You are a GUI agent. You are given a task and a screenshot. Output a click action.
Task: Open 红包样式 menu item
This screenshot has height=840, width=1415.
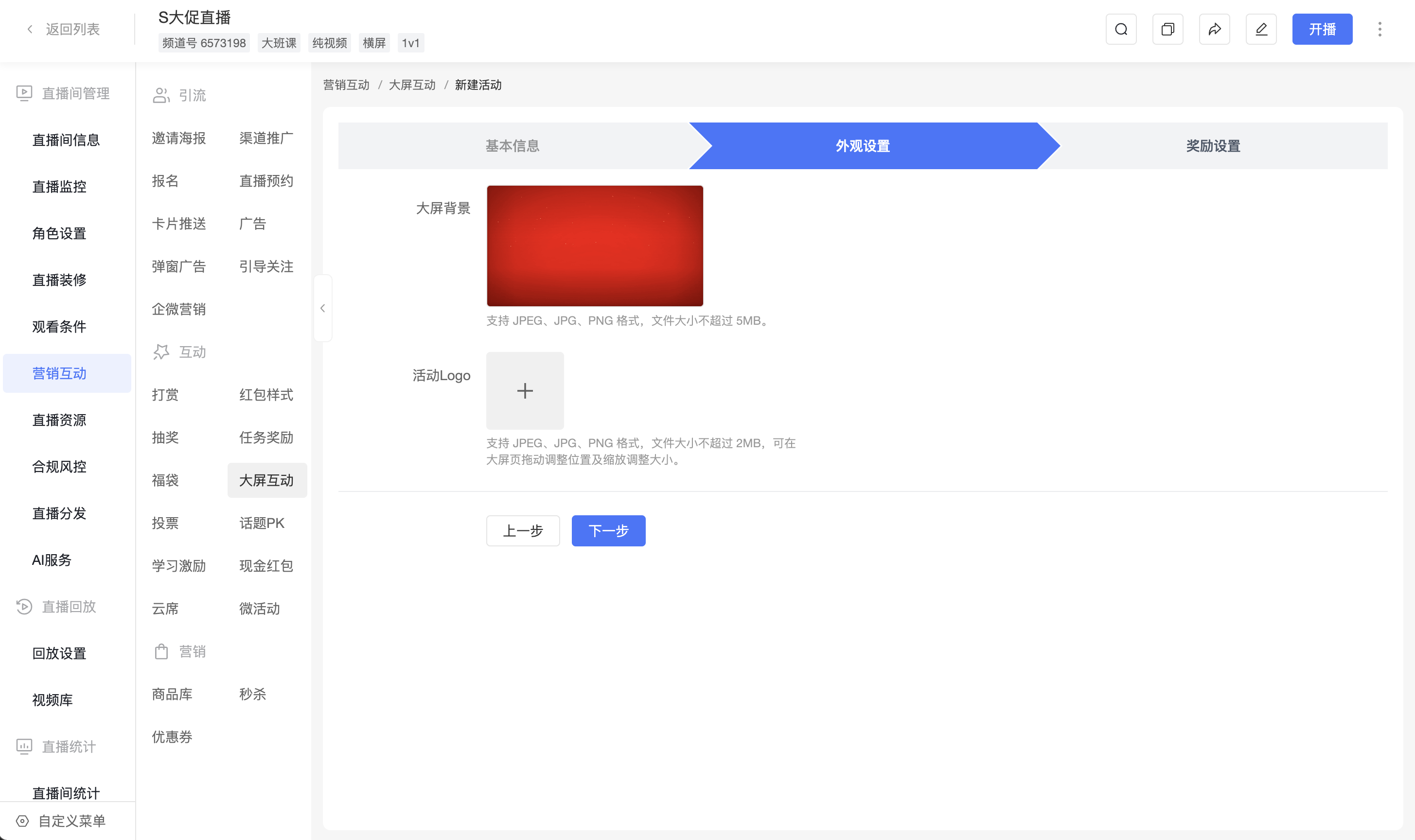pos(266,395)
